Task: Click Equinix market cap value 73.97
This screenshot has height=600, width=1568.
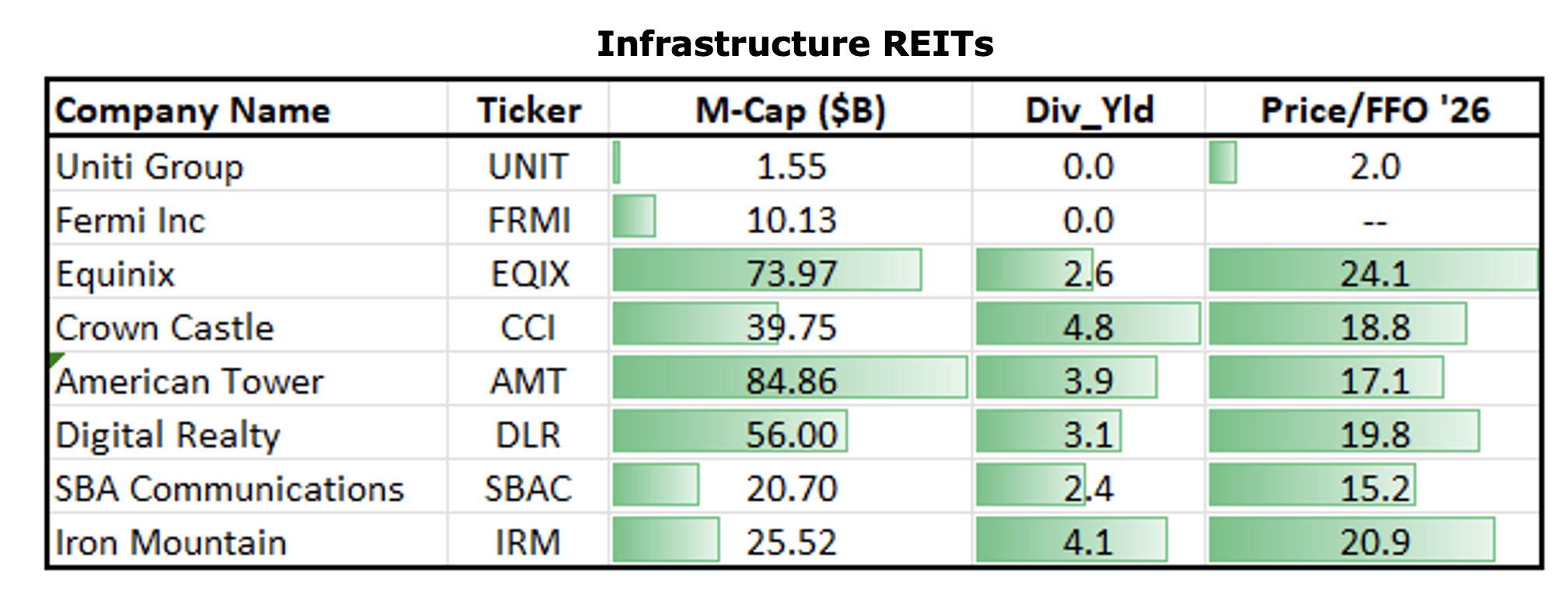Action: (x=791, y=274)
